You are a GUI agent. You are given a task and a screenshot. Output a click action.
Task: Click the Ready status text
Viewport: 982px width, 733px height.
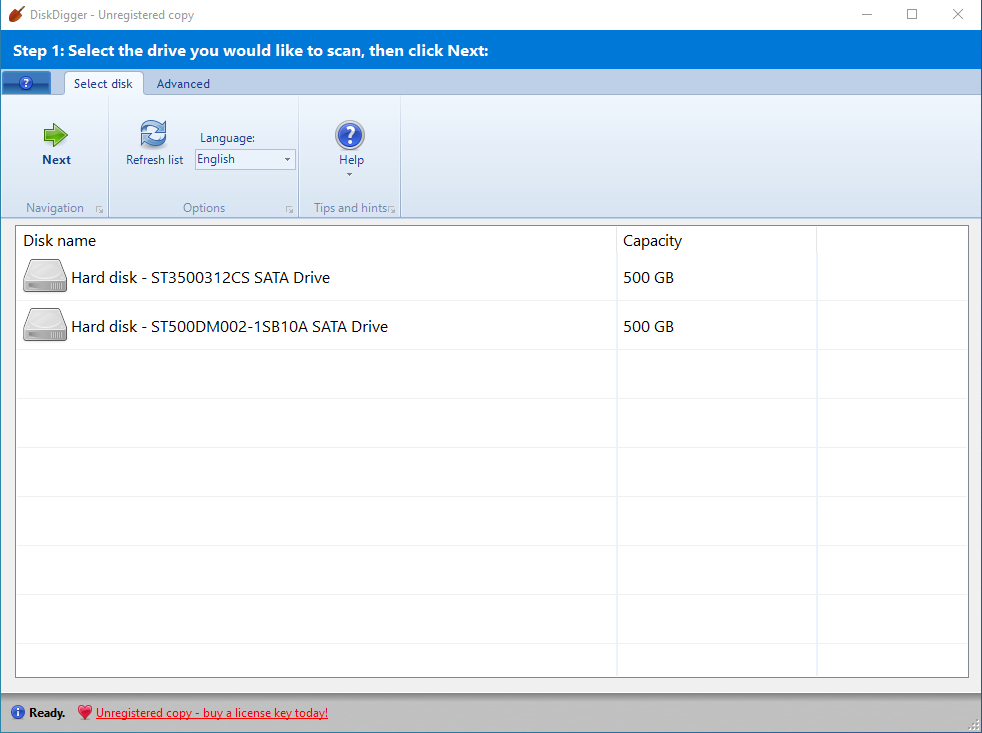click(x=47, y=713)
